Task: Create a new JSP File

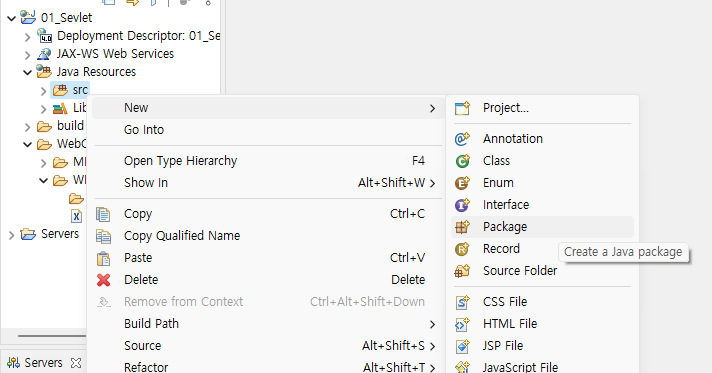Action: [x=542, y=346]
